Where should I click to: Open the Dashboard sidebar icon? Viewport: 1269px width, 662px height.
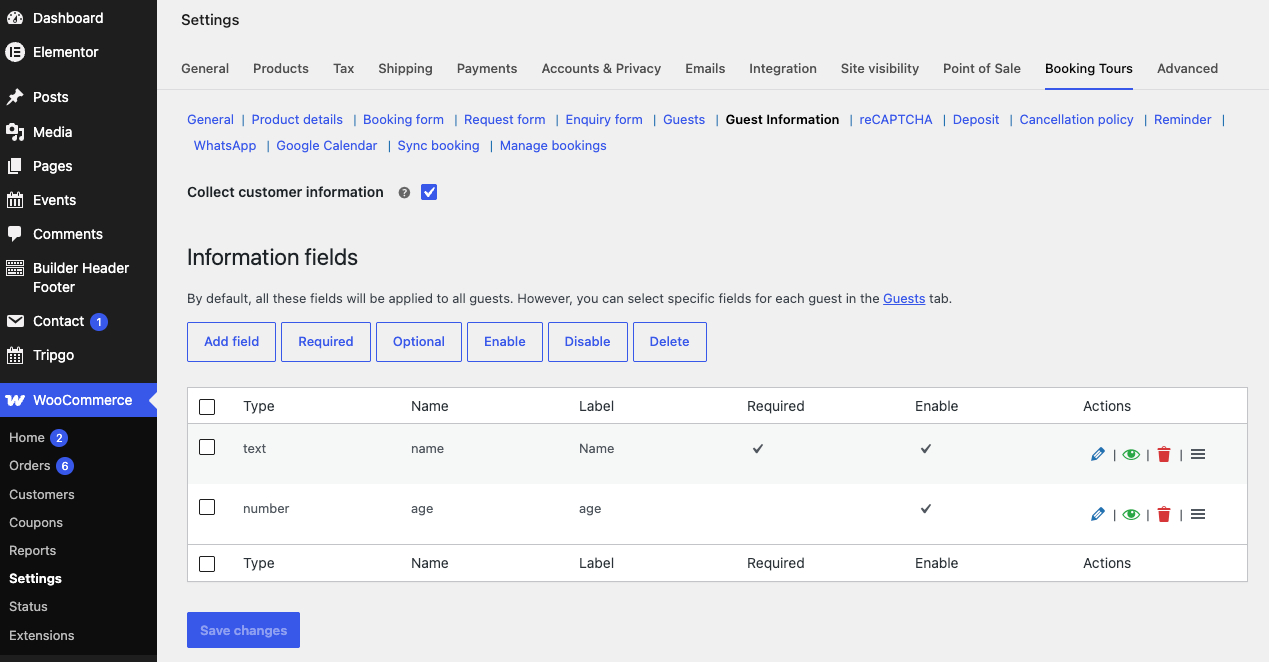15,18
